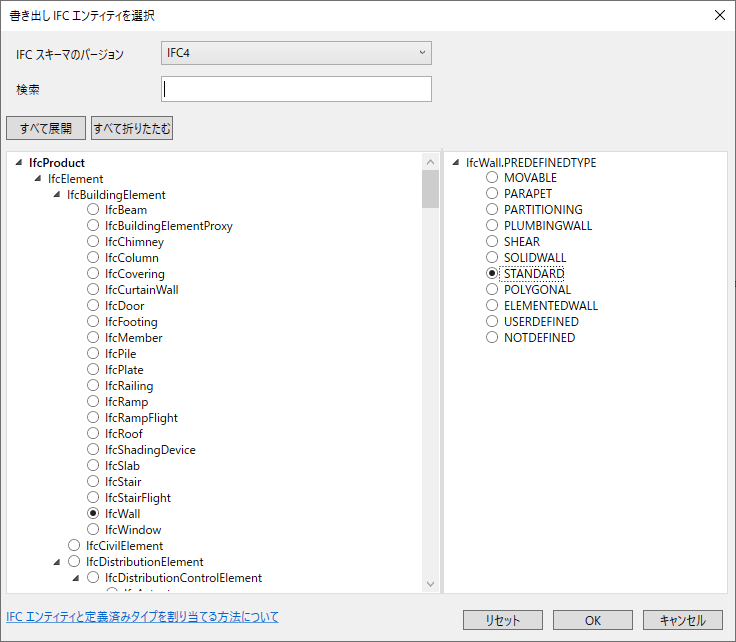
Task: Collapse the IfcProduct tree node
Action: (x=19, y=162)
